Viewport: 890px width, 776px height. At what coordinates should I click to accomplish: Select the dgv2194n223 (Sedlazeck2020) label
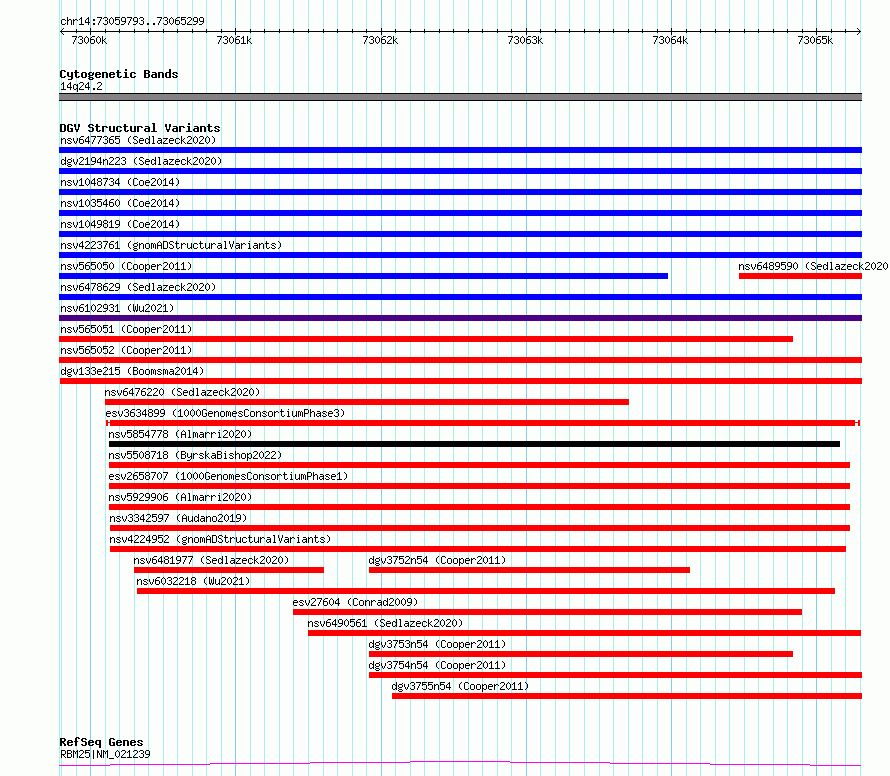point(141,161)
